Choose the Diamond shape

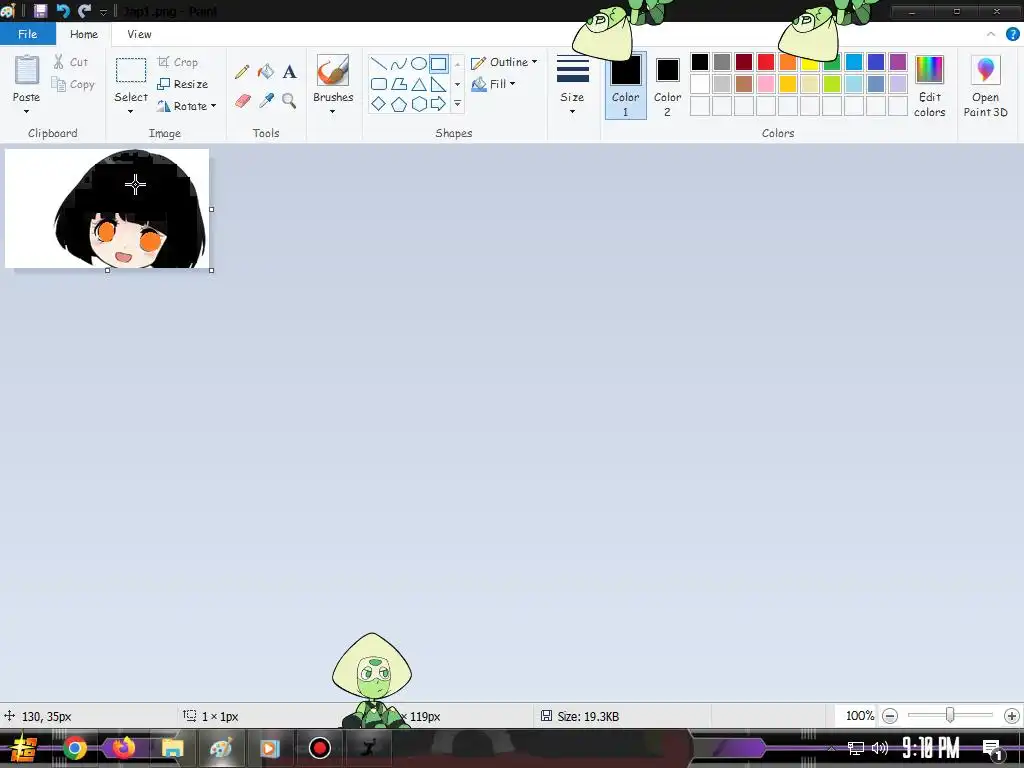click(x=378, y=104)
